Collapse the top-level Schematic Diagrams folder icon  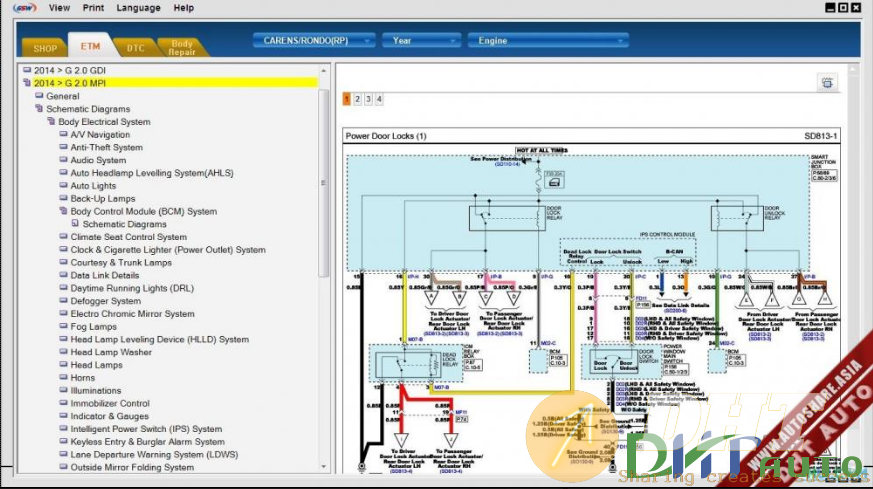click(x=39, y=109)
